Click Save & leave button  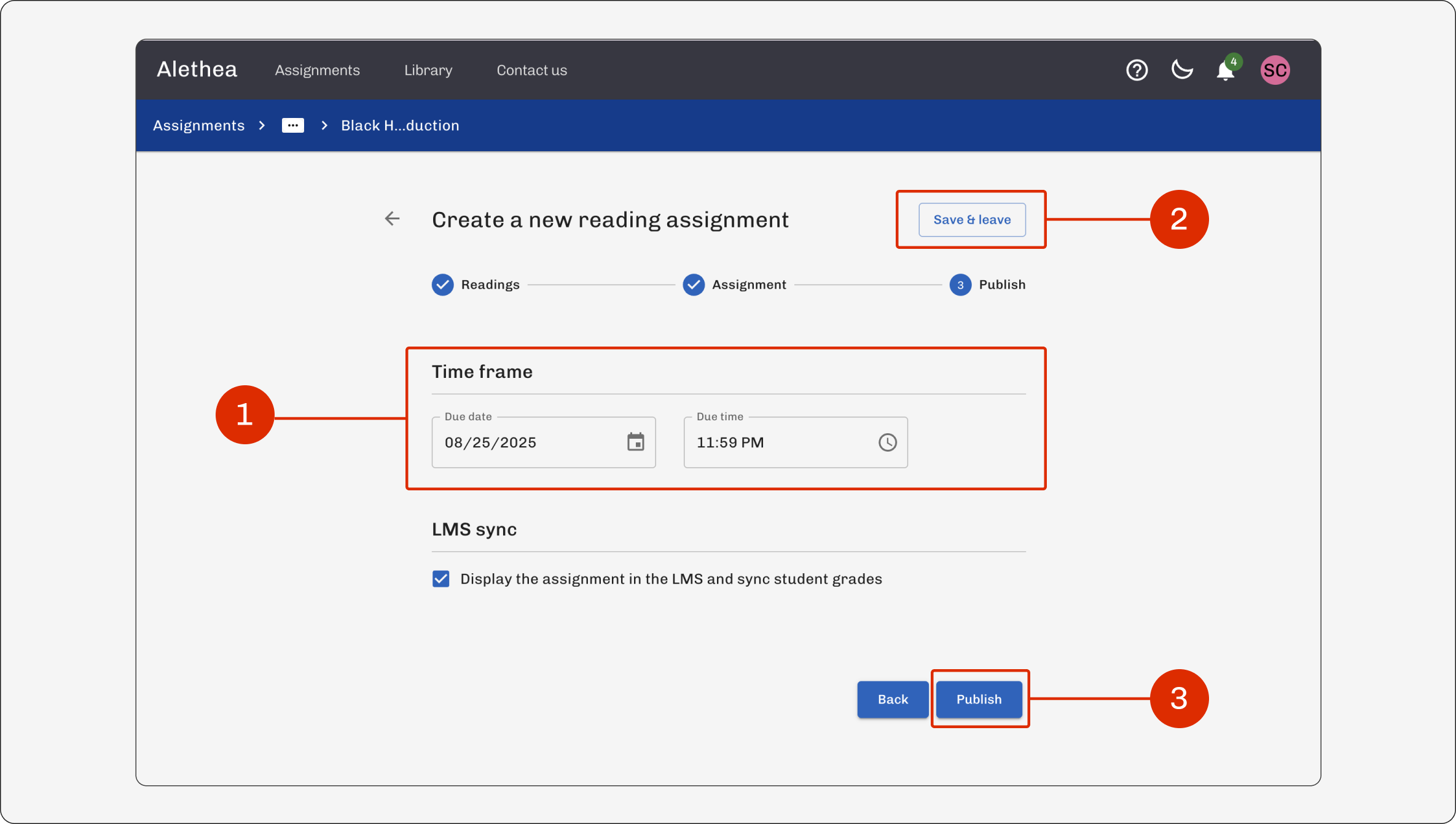972,219
